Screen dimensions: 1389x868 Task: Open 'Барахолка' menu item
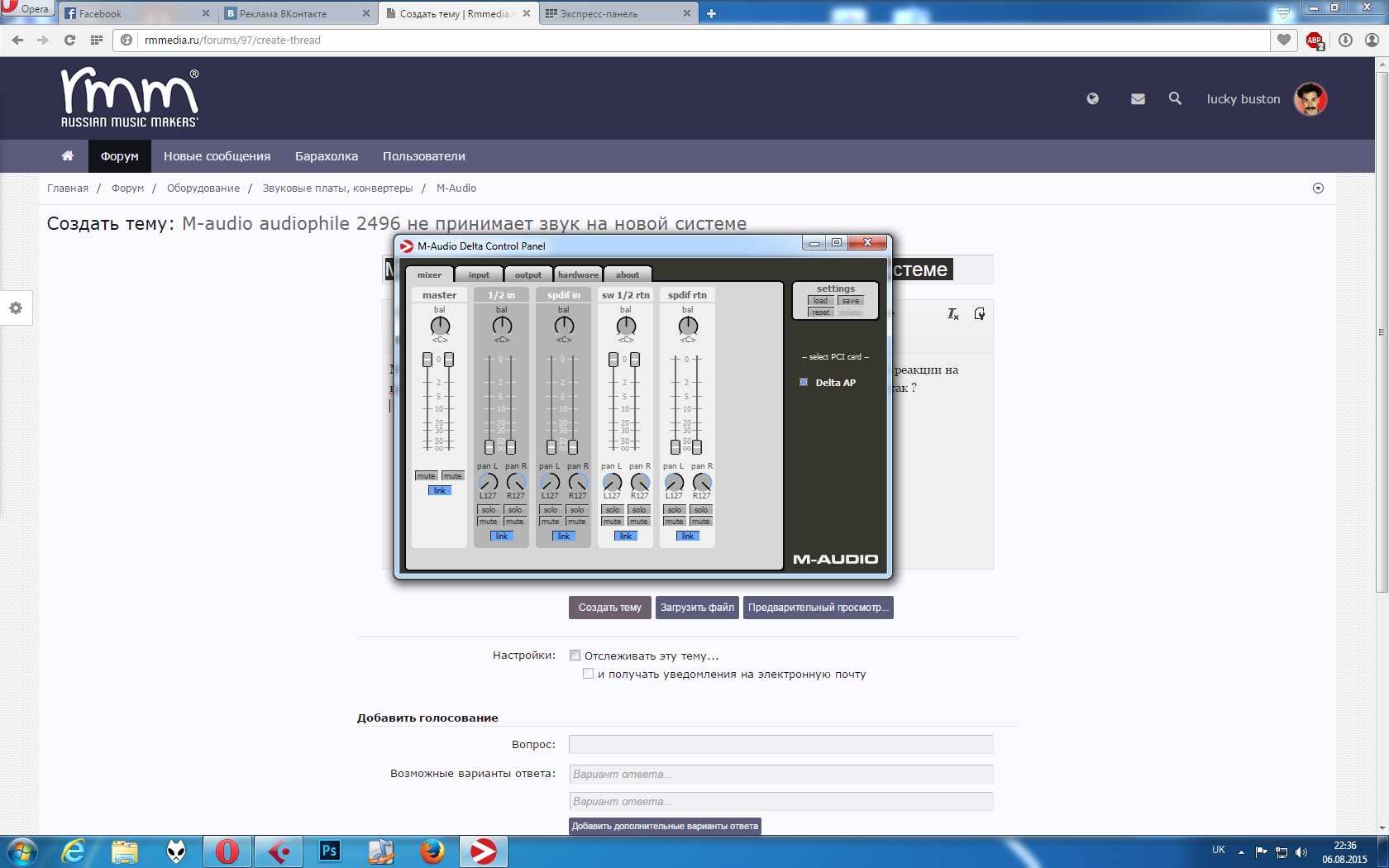click(327, 156)
